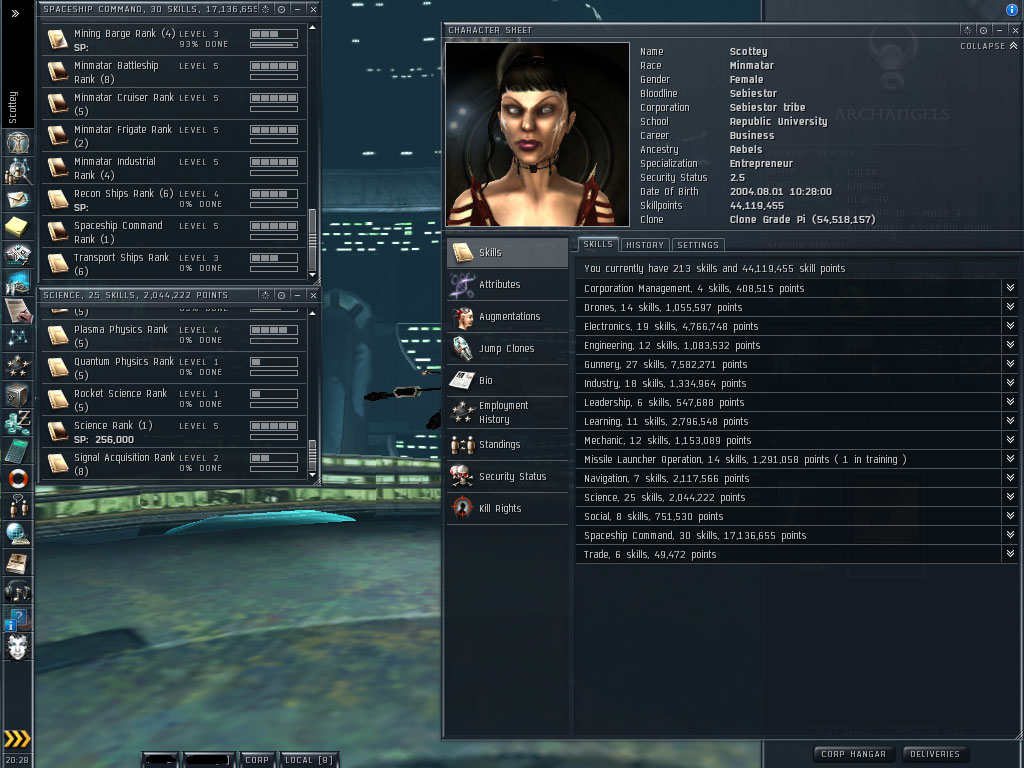This screenshot has width=1024, height=768.
Task: Open People & Places magnifier icon in sidebar
Action: click(x=18, y=171)
